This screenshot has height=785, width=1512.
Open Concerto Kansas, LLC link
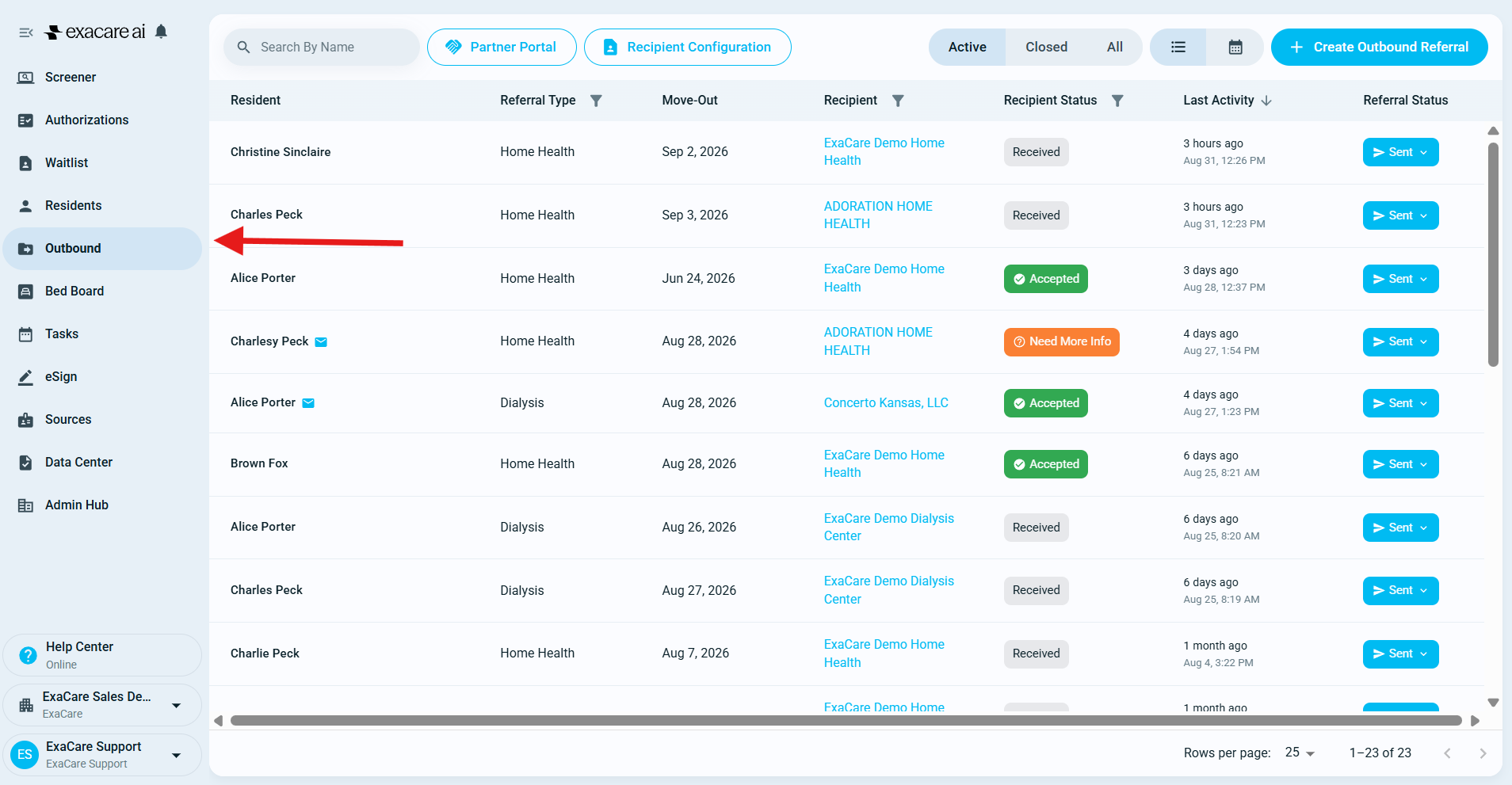(x=886, y=403)
